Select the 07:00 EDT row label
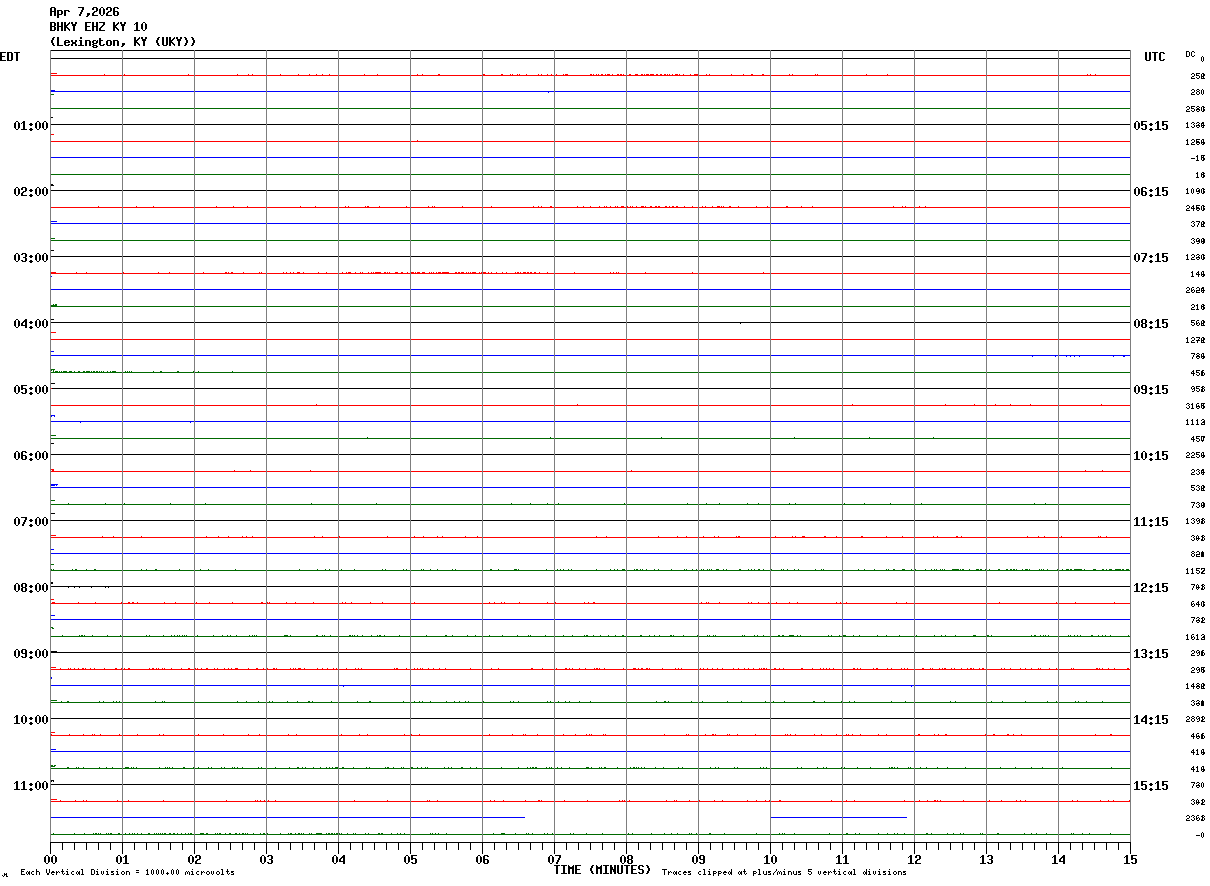The height and width of the screenshot is (886, 1210). (x=31, y=522)
